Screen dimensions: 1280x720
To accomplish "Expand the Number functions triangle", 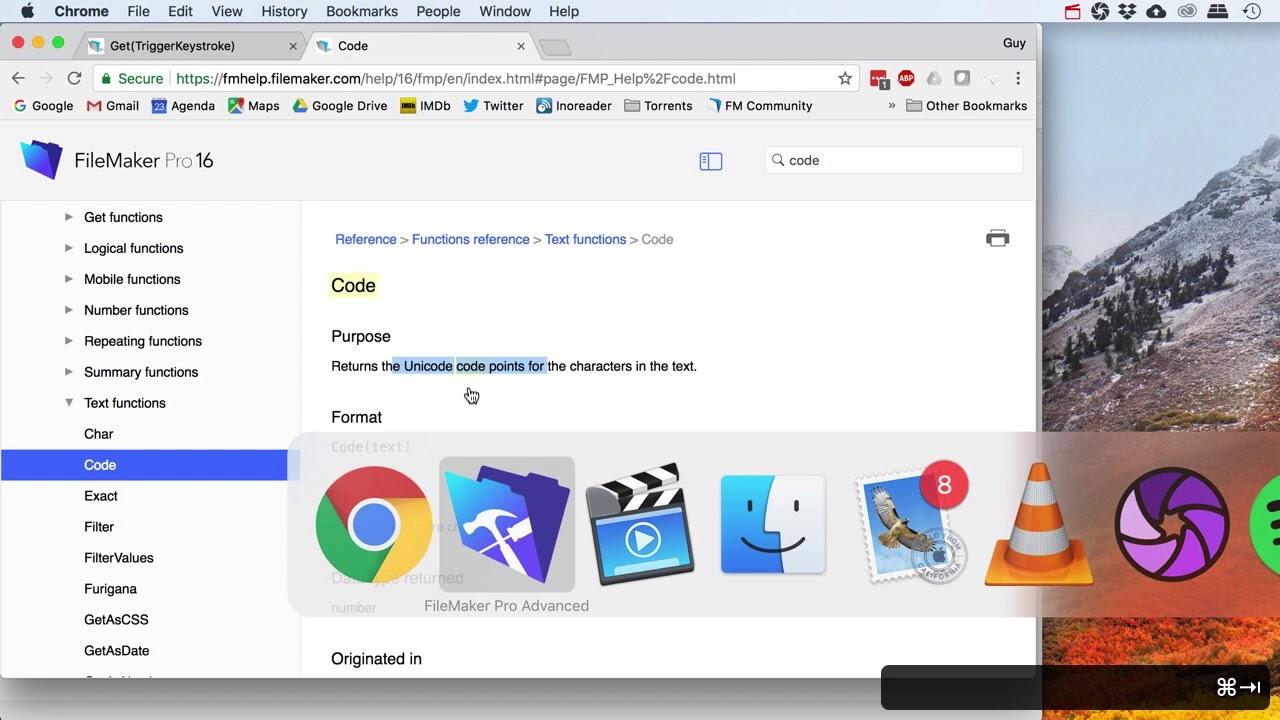I will point(69,310).
